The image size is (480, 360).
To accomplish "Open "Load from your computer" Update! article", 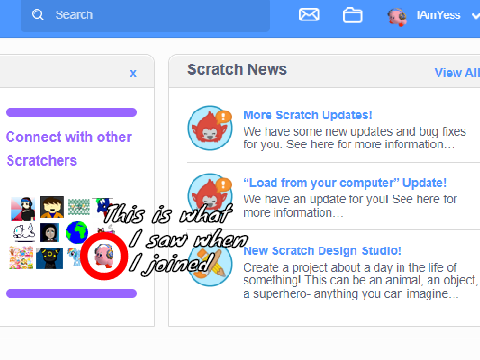I will [345, 183].
